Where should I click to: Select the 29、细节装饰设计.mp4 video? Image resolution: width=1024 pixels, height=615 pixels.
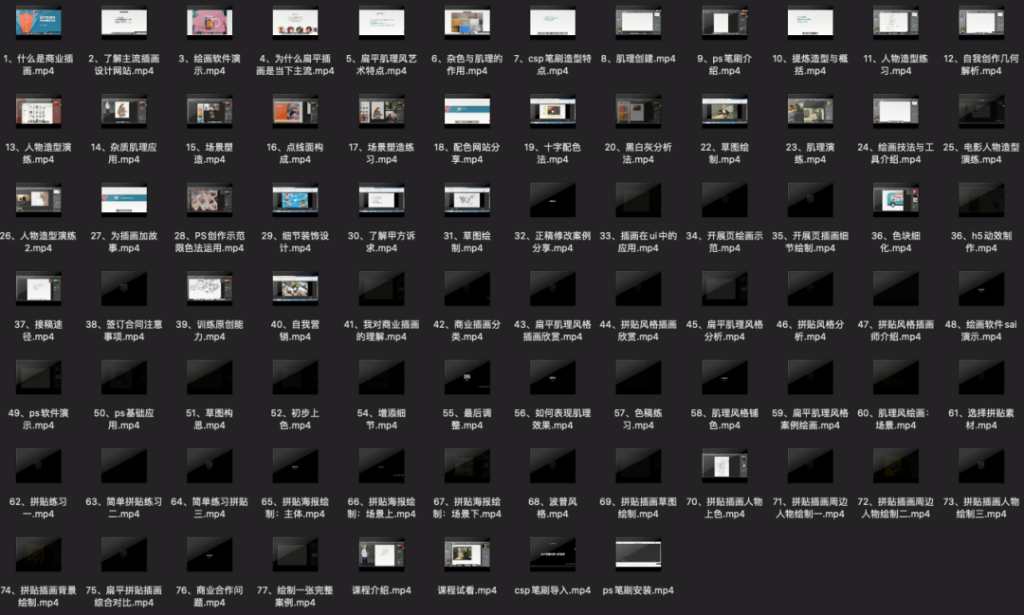(295, 198)
